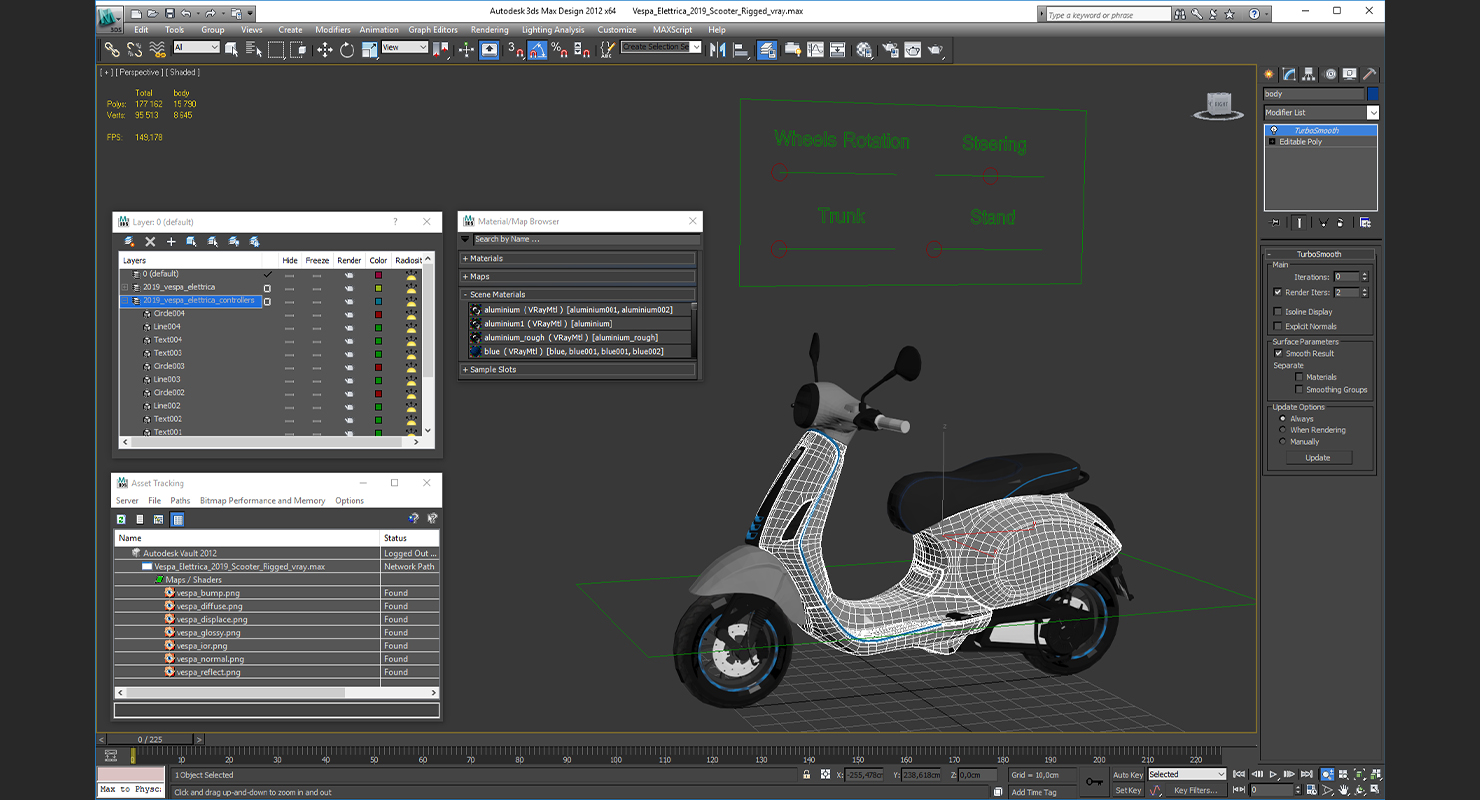The height and width of the screenshot is (800, 1480).
Task: Check Separate by Materials
Action: pyautogui.click(x=1299, y=377)
